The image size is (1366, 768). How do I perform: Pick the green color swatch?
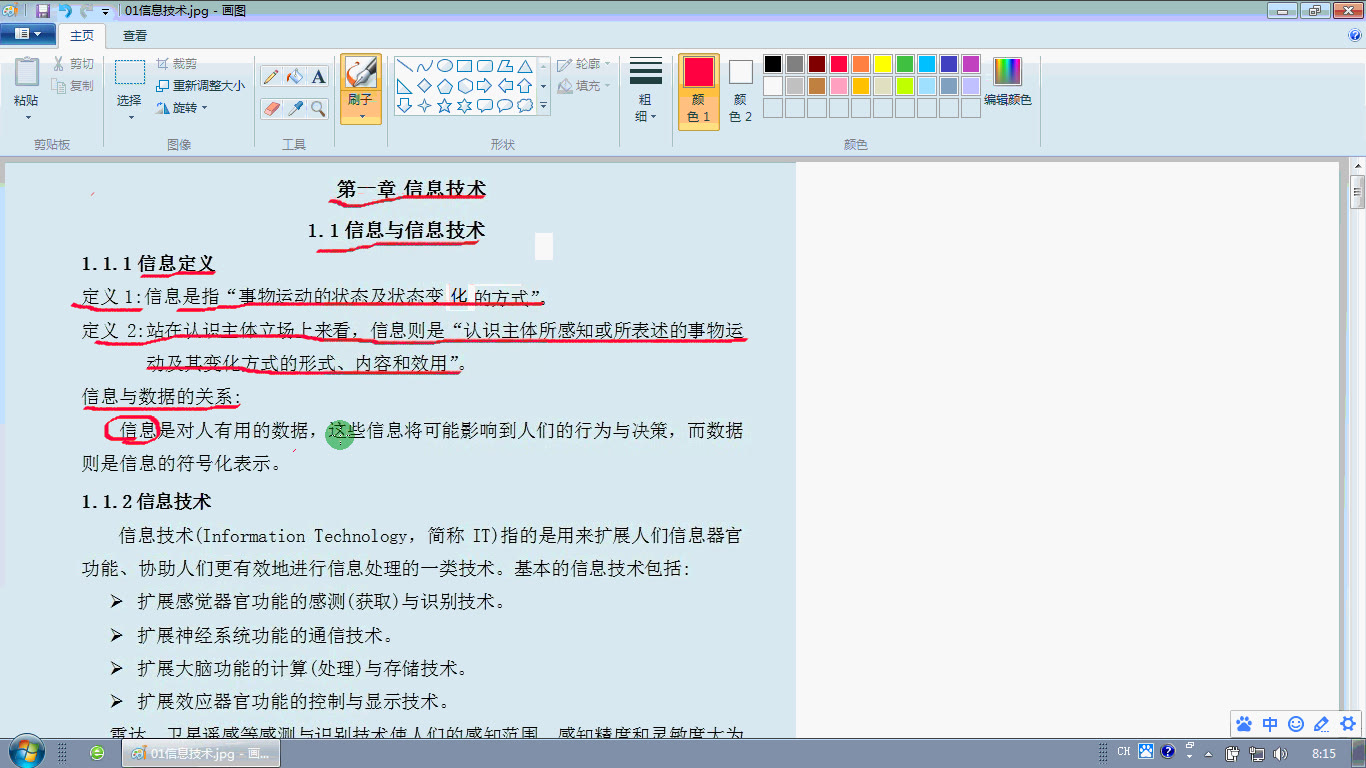tap(904, 64)
